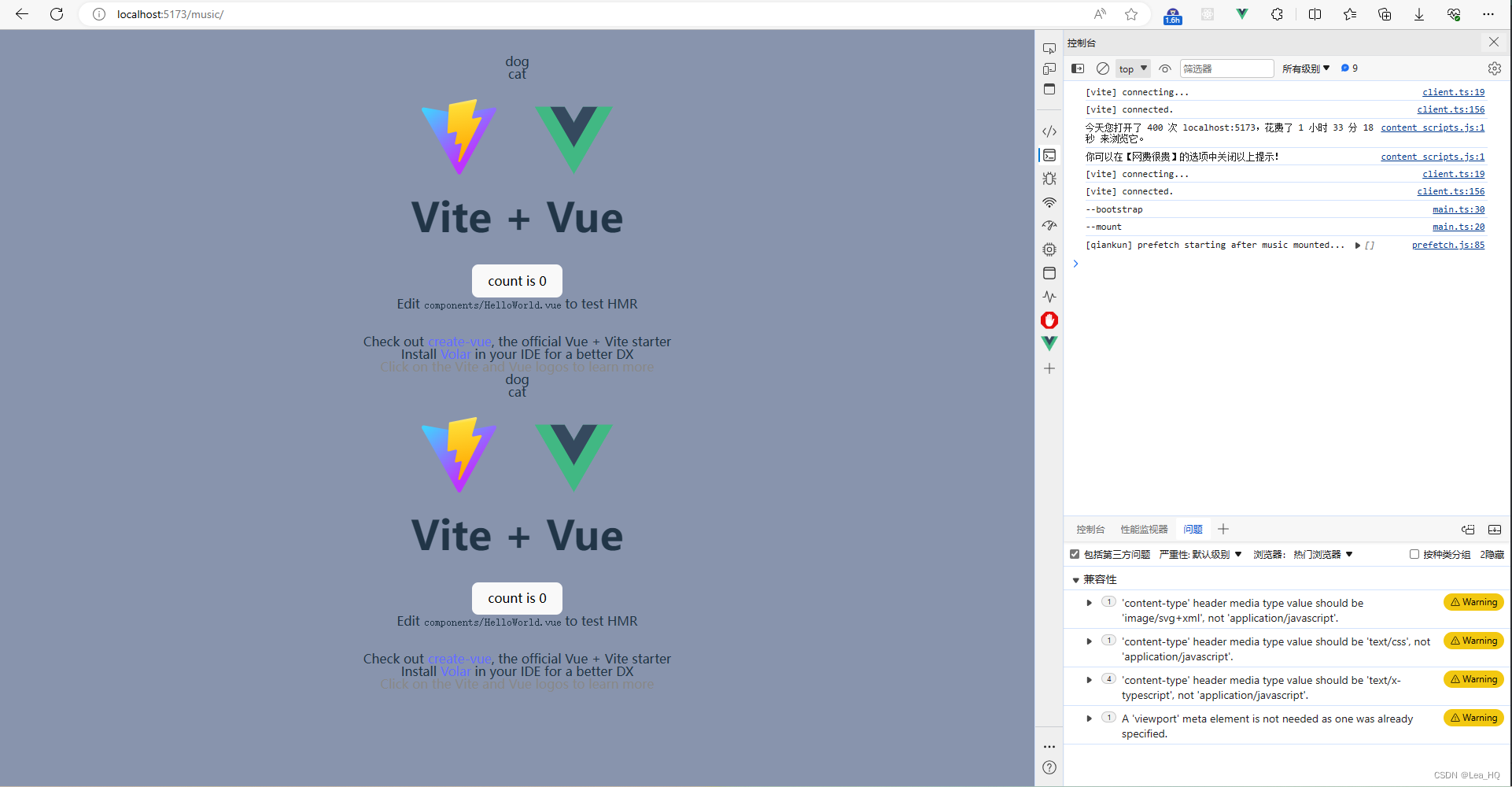This screenshot has height=787, width=1512.
Task: View site information icon in address bar
Action: tap(99, 14)
